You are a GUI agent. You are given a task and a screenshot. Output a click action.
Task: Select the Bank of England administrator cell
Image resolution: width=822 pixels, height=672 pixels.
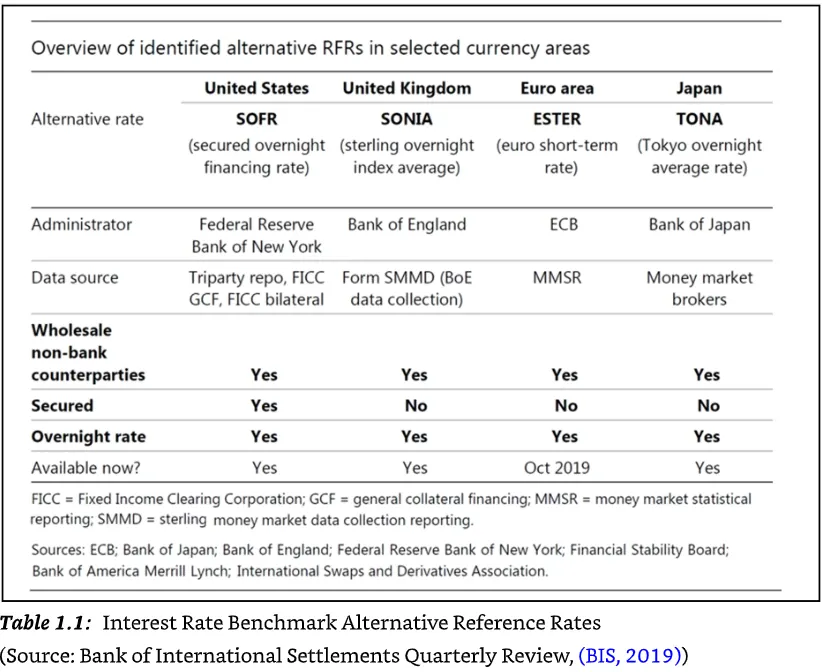407,224
